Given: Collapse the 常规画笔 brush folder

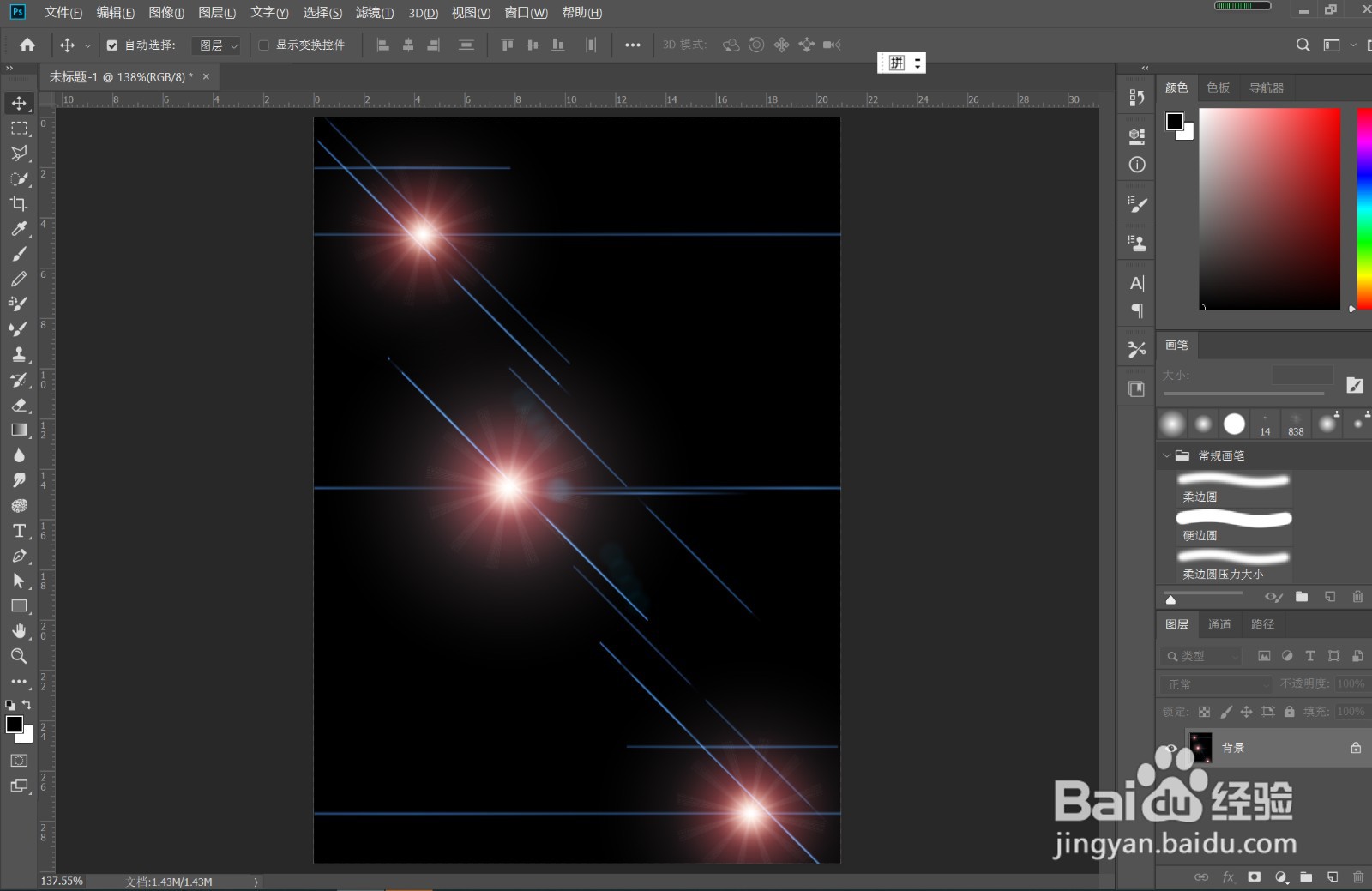Looking at the screenshot, I should 1166,455.
